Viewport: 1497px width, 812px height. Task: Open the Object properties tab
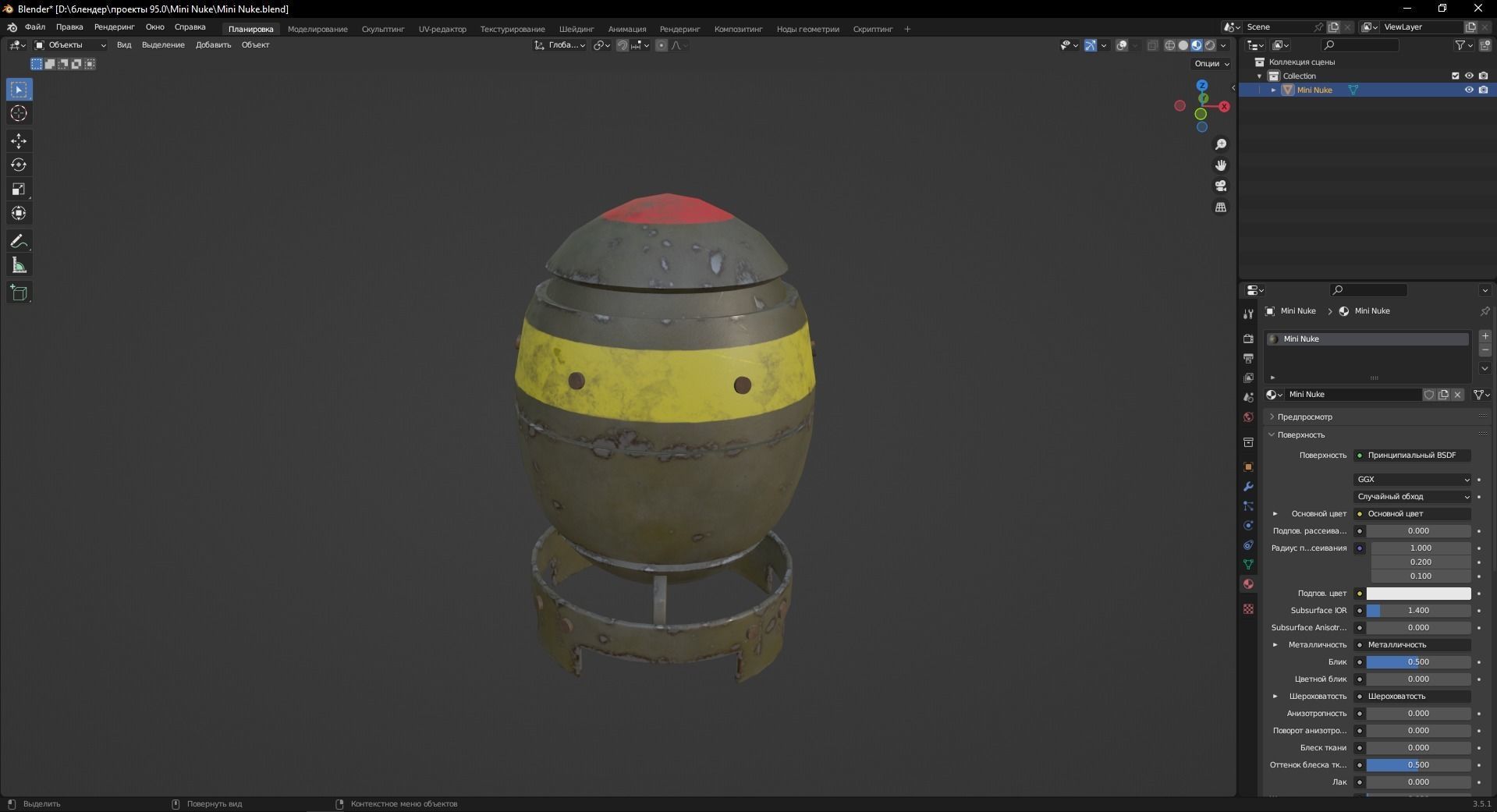(1248, 467)
